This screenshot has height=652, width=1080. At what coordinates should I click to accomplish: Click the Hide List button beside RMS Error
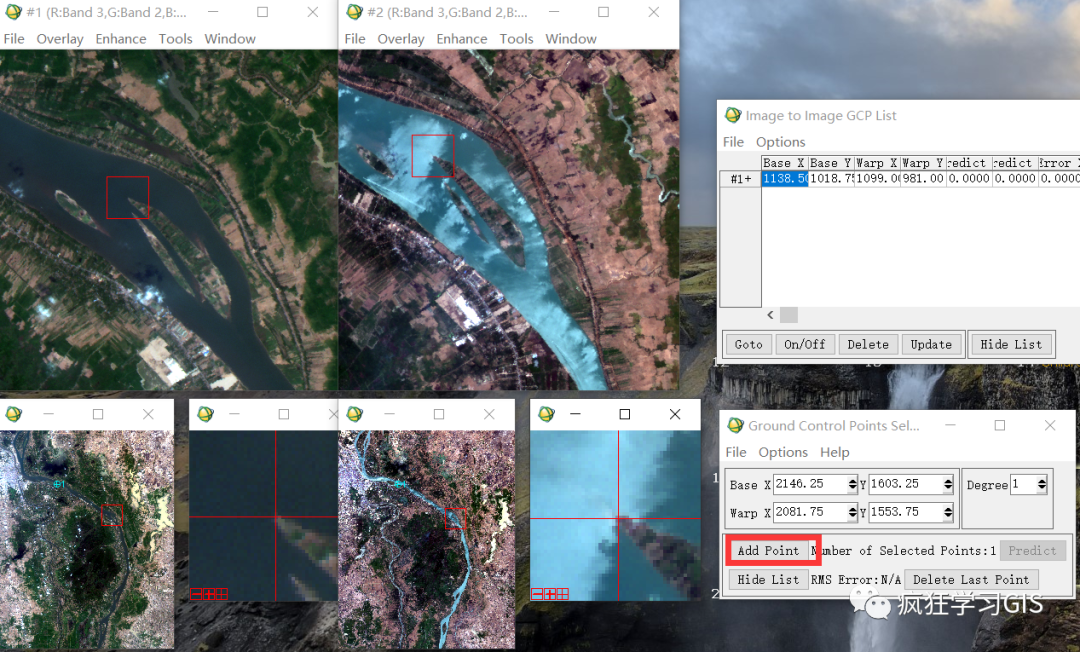(768, 580)
